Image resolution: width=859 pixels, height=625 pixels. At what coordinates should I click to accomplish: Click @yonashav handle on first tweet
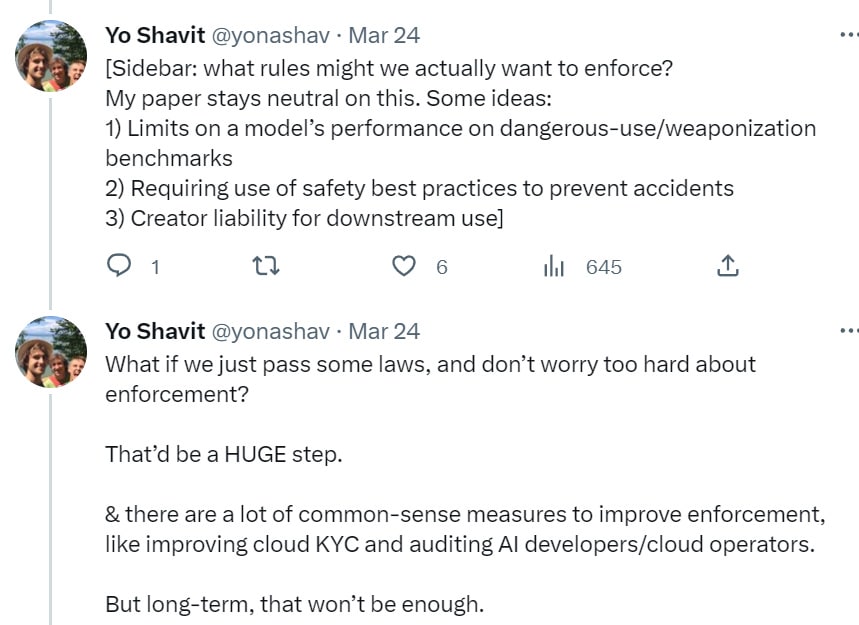(270, 35)
